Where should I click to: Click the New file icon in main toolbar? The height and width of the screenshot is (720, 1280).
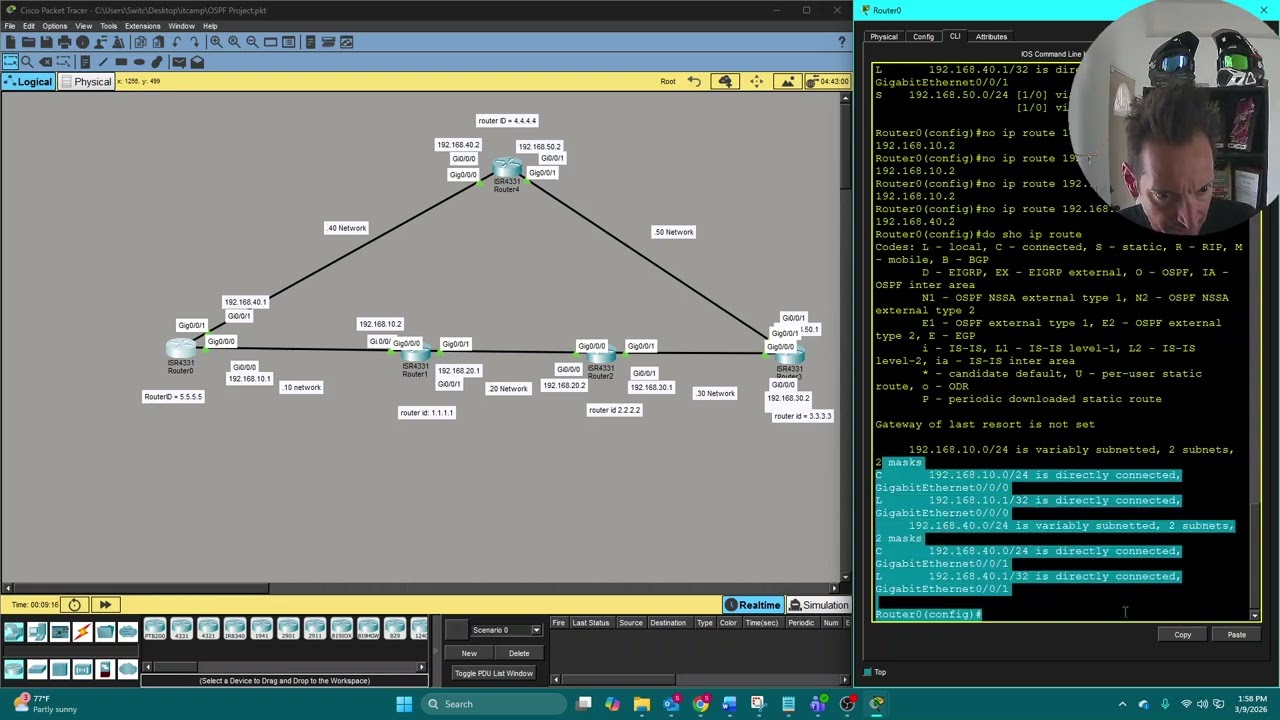coord(10,42)
